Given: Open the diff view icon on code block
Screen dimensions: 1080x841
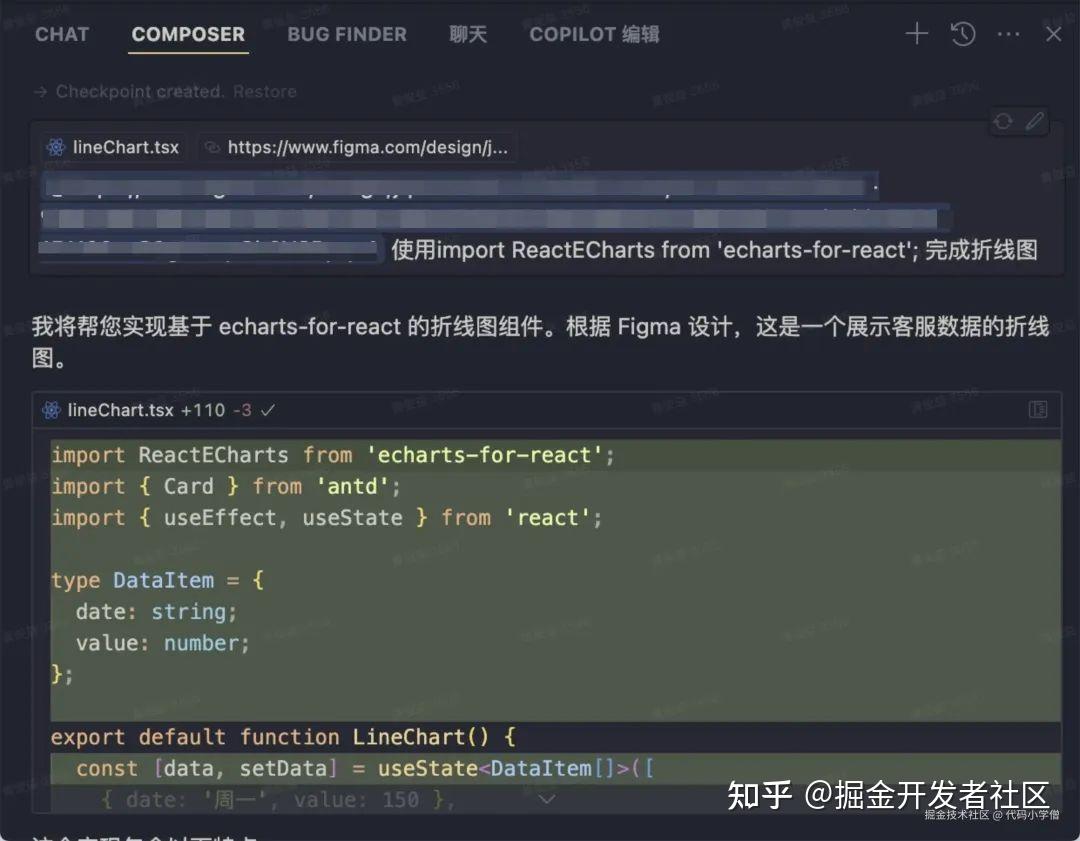Looking at the screenshot, I should point(1038,410).
